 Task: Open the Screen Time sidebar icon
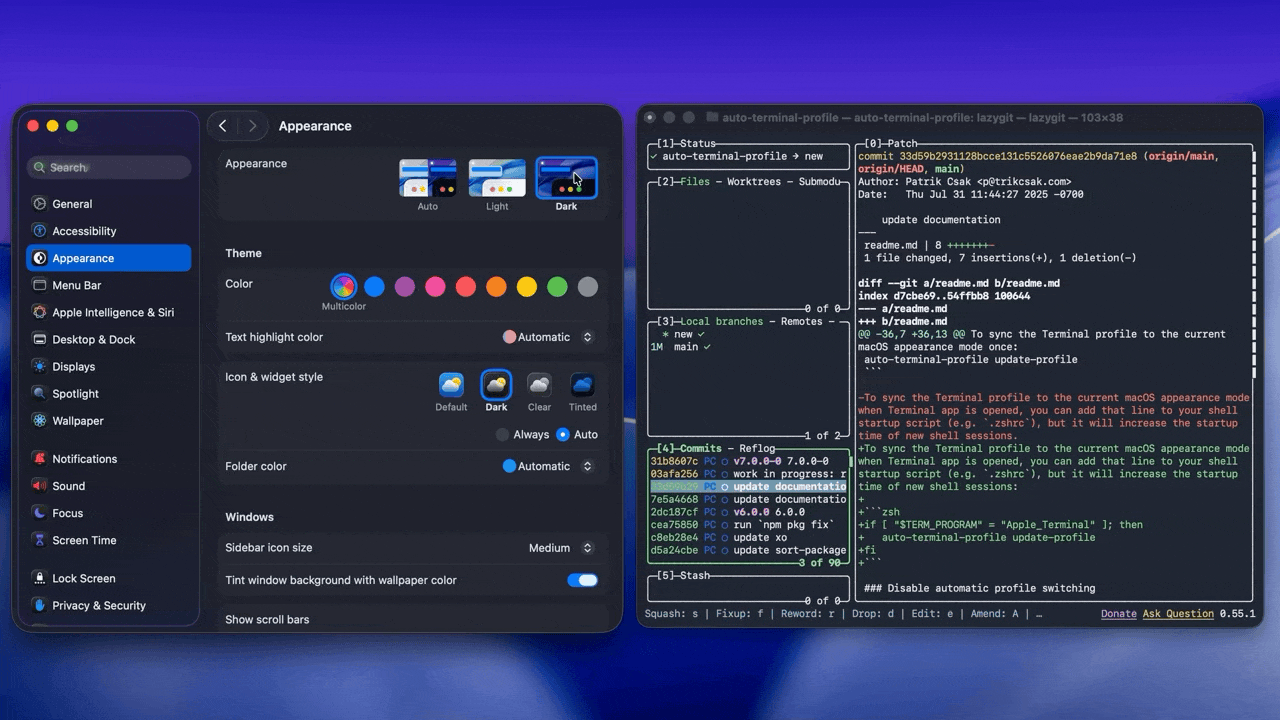pyautogui.click(x=39, y=540)
